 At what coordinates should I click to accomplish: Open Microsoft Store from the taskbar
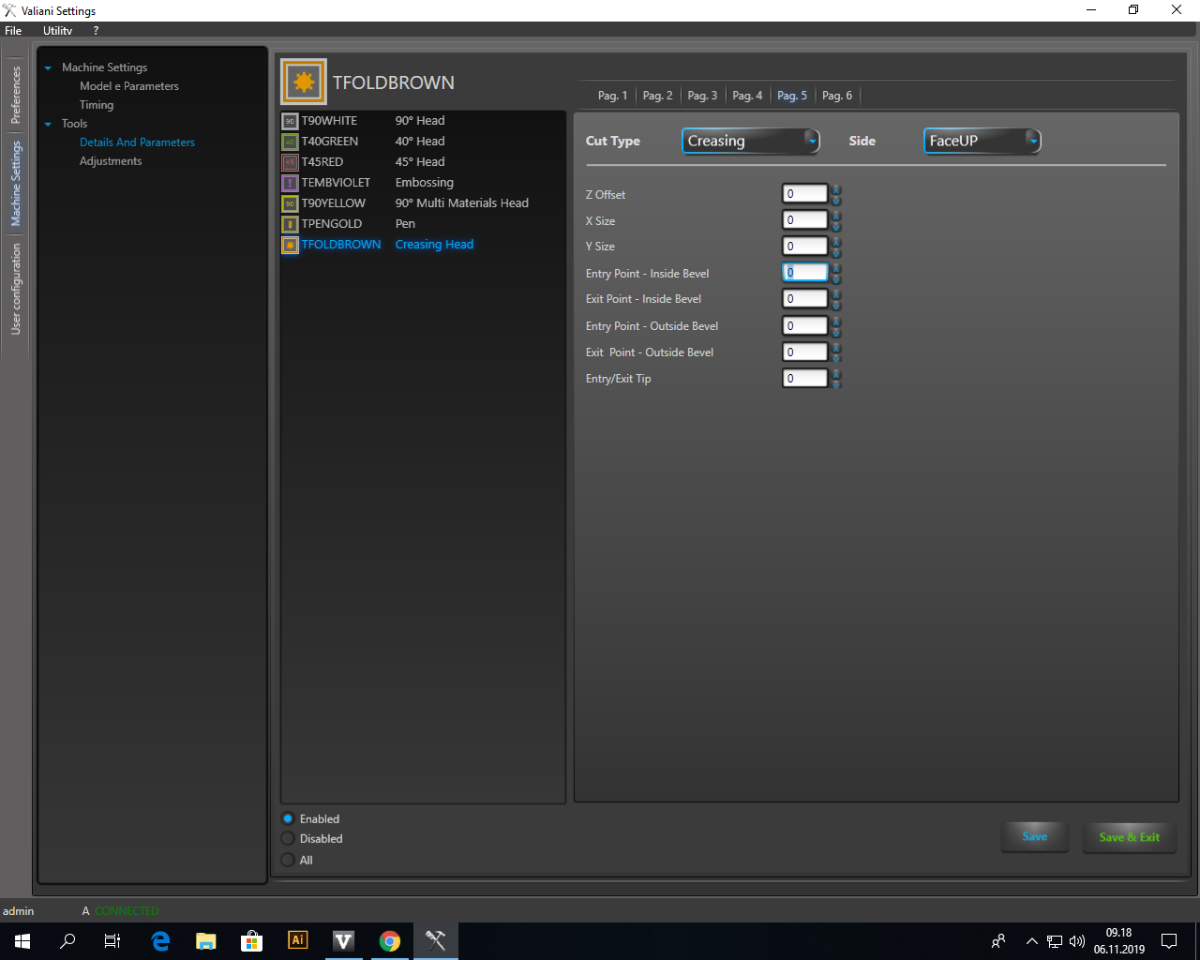pyautogui.click(x=252, y=941)
